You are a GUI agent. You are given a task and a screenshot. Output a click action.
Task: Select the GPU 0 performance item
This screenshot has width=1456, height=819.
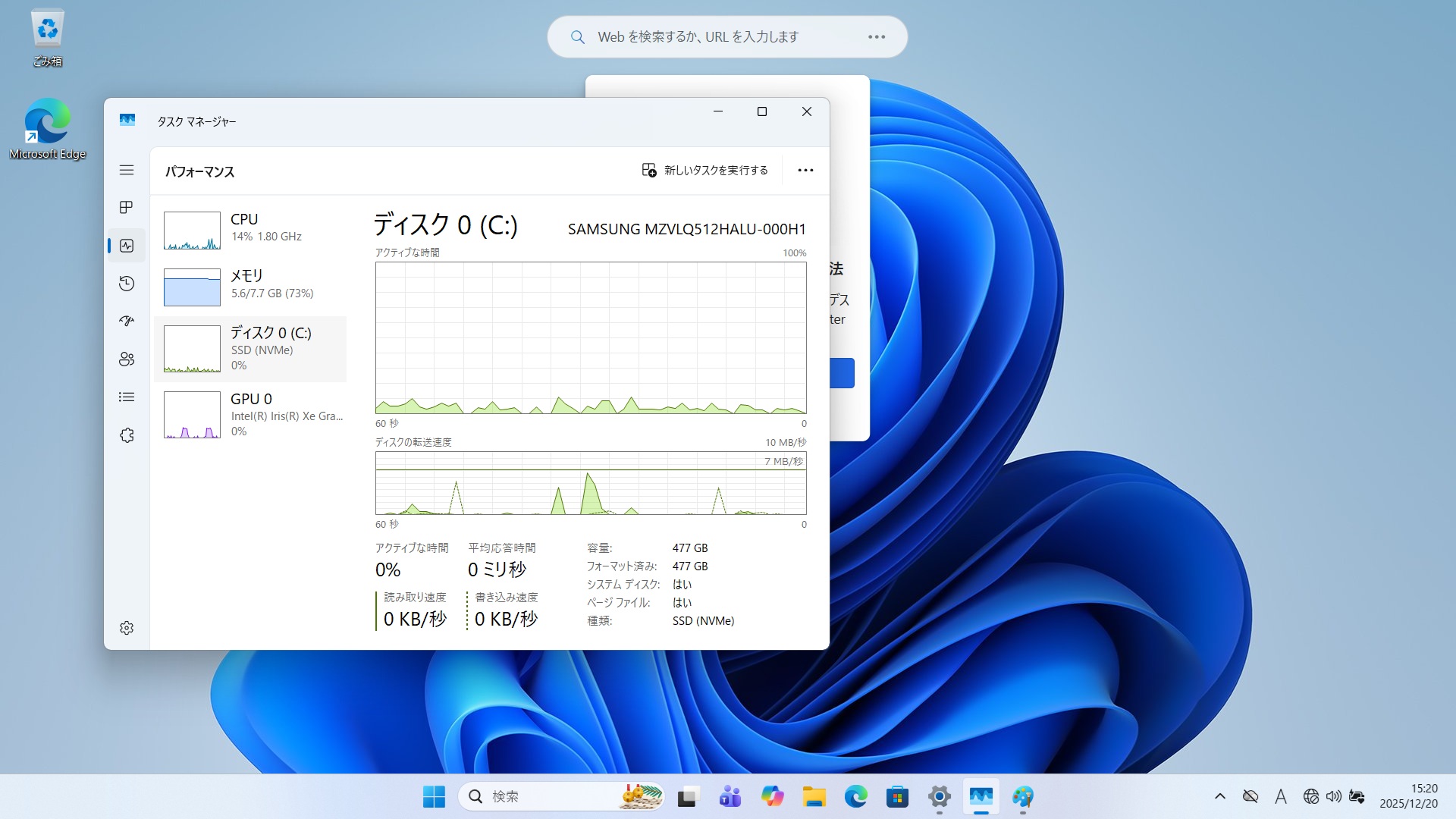pos(250,414)
